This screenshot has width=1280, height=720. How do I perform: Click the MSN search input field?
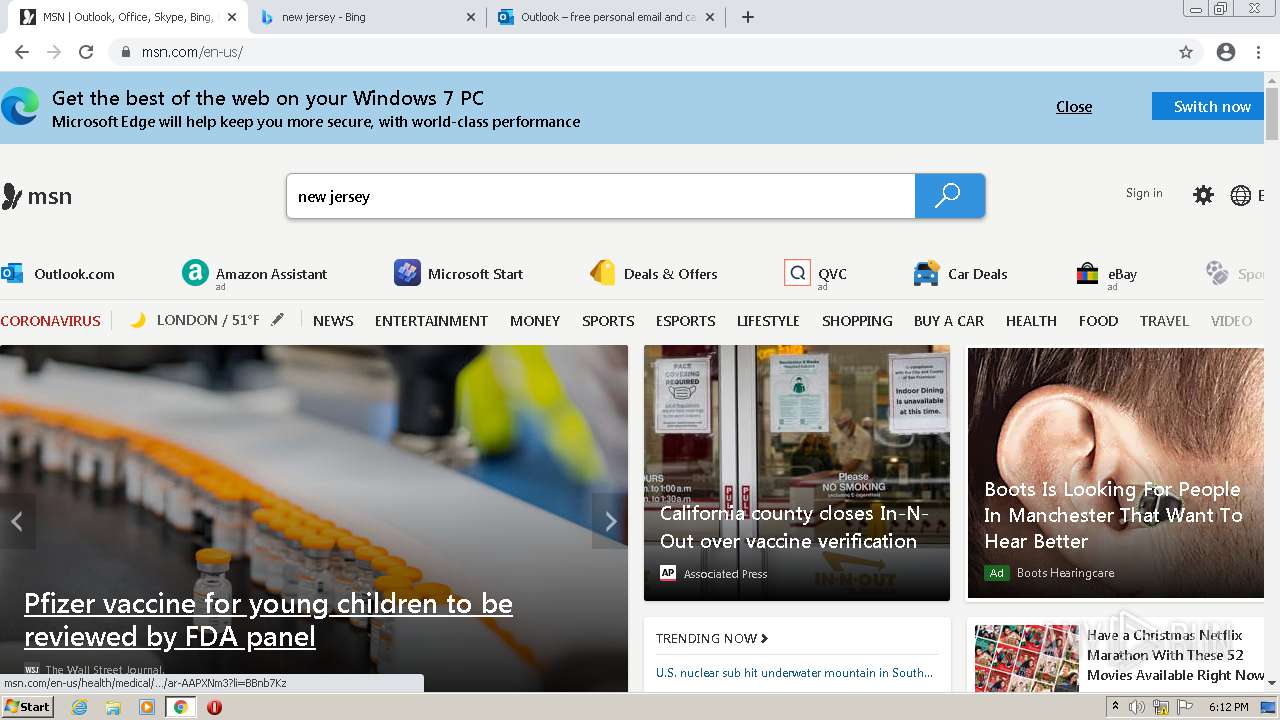click(x=600, y=196)
